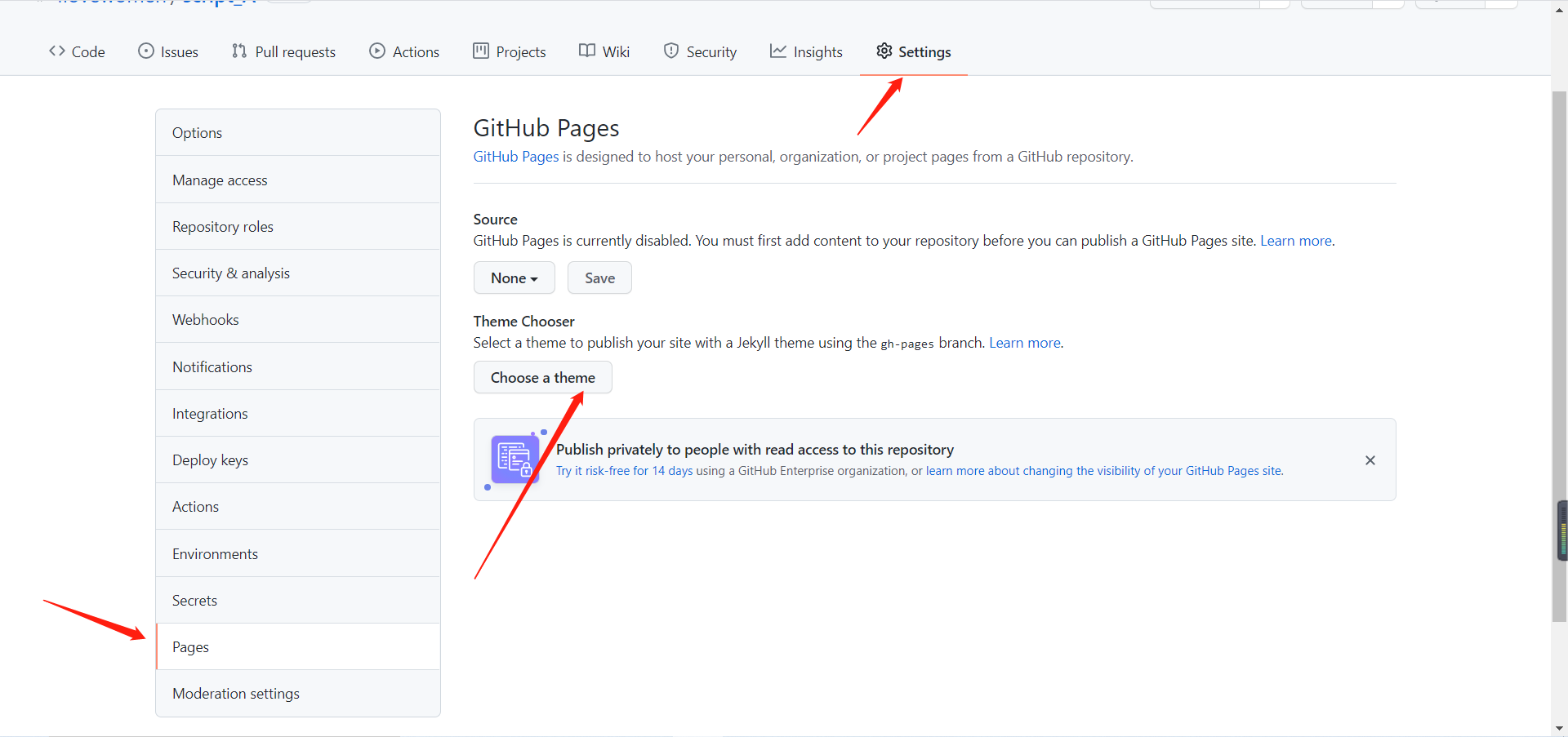Click the page scrollbar thumb

[1561, 531]
